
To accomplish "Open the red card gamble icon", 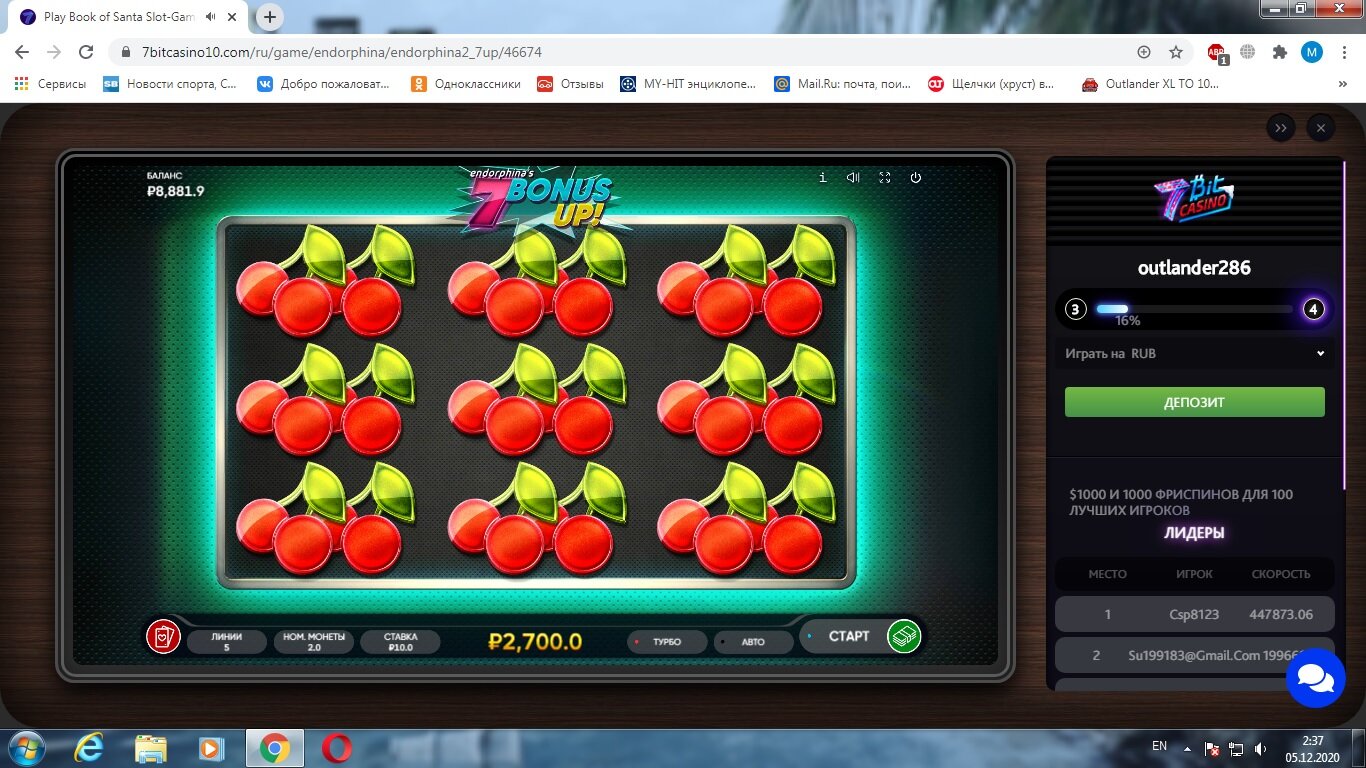I will coord(163,636).
